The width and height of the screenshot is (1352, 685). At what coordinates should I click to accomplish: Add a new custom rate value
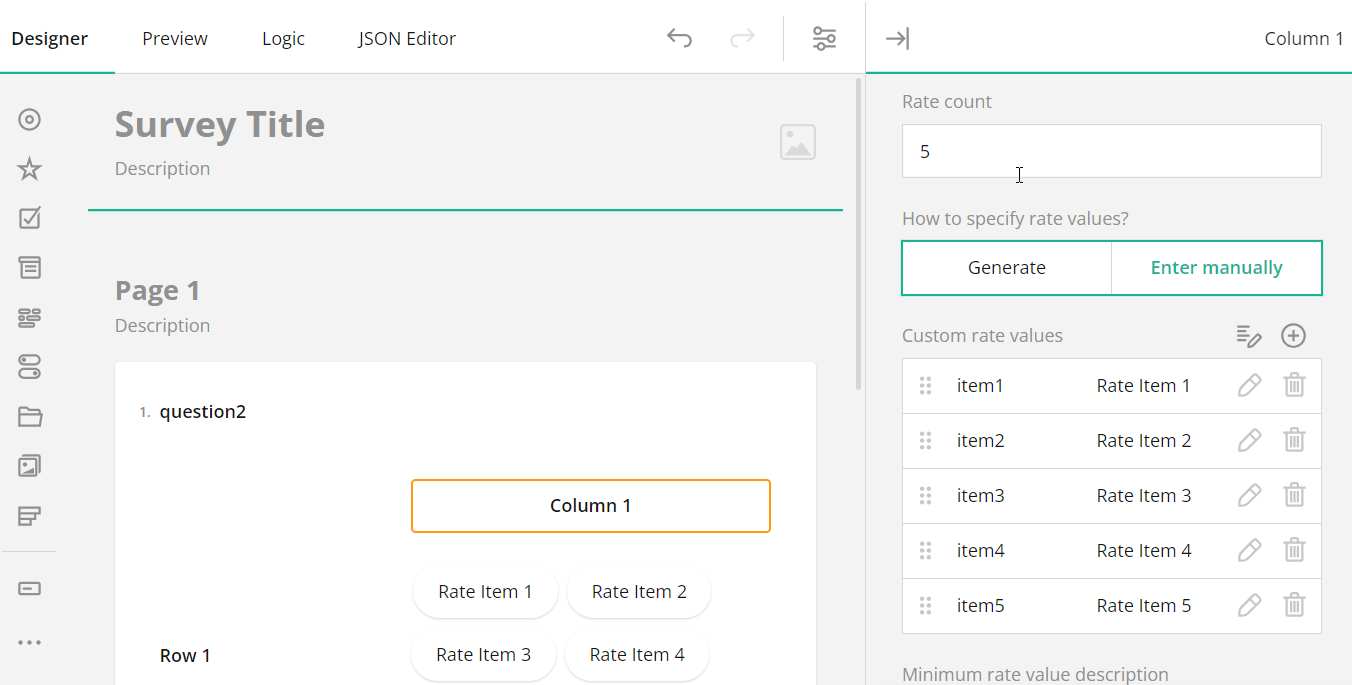(1293, 336)
